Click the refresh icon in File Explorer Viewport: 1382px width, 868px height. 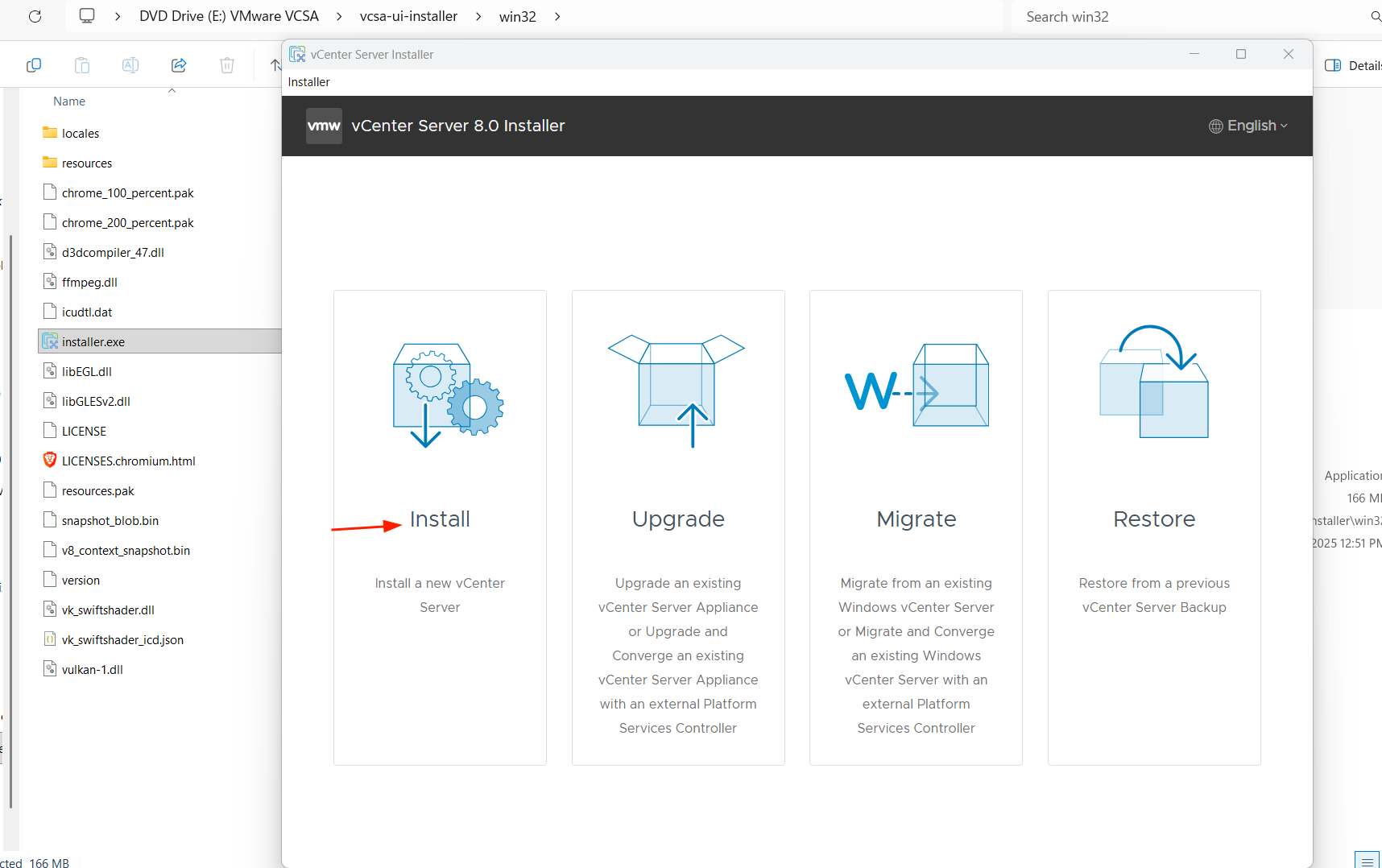point(35,16)
